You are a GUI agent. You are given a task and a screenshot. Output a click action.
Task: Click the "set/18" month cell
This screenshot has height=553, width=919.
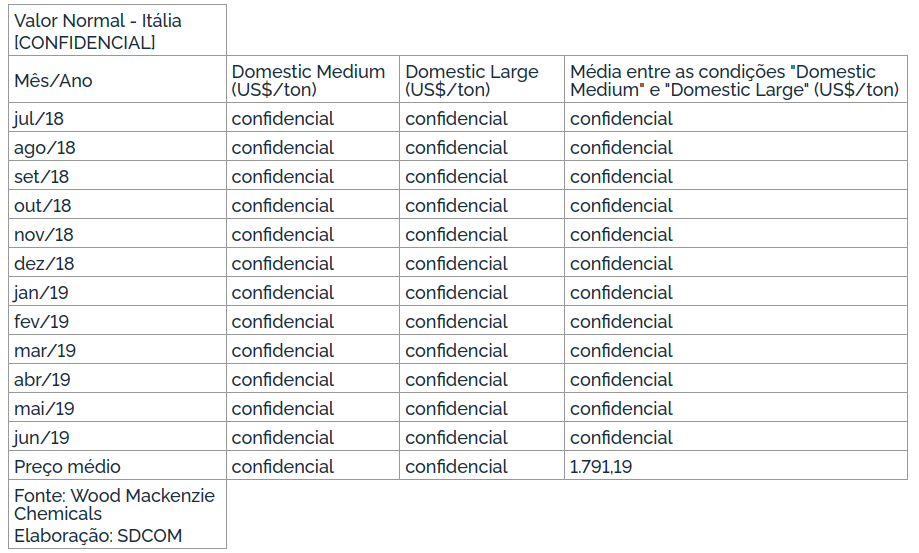[42, 177]
